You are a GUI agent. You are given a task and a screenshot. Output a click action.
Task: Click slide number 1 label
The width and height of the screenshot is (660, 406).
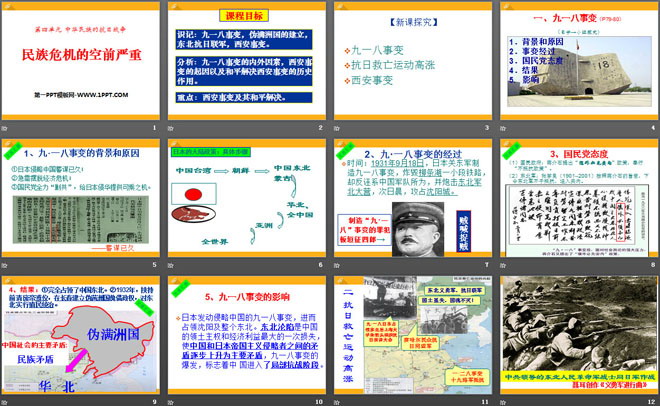point(154,128)
